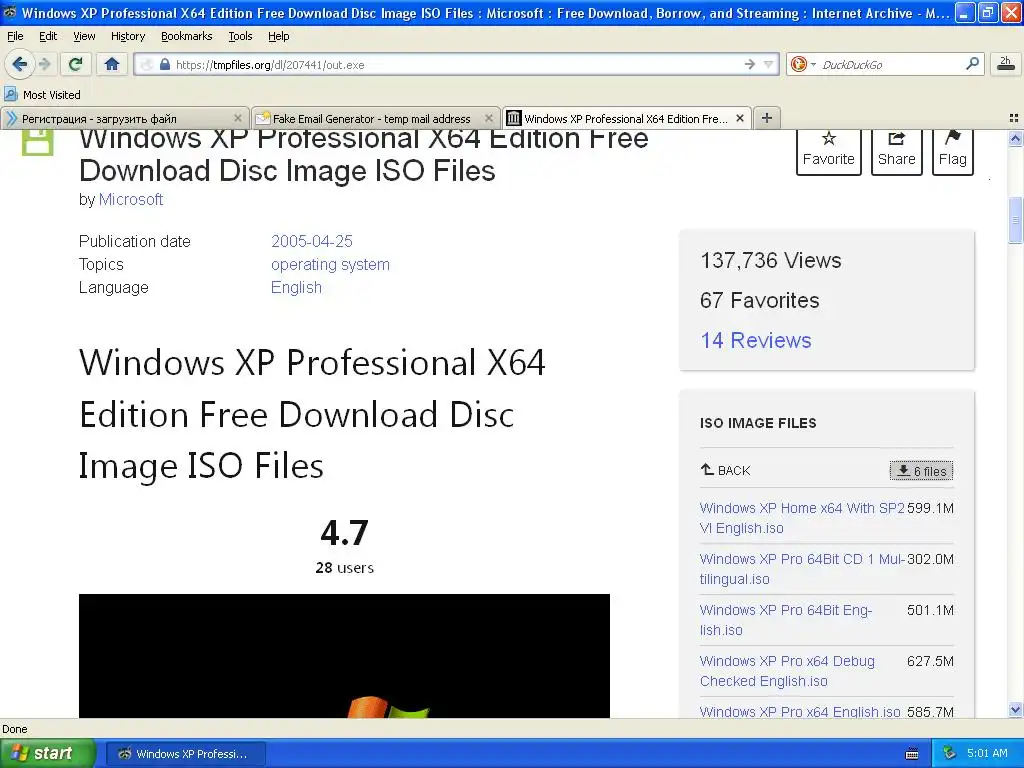Open the View menu
The width and height of the screenshot is (1024, 768).
(84, 36)
